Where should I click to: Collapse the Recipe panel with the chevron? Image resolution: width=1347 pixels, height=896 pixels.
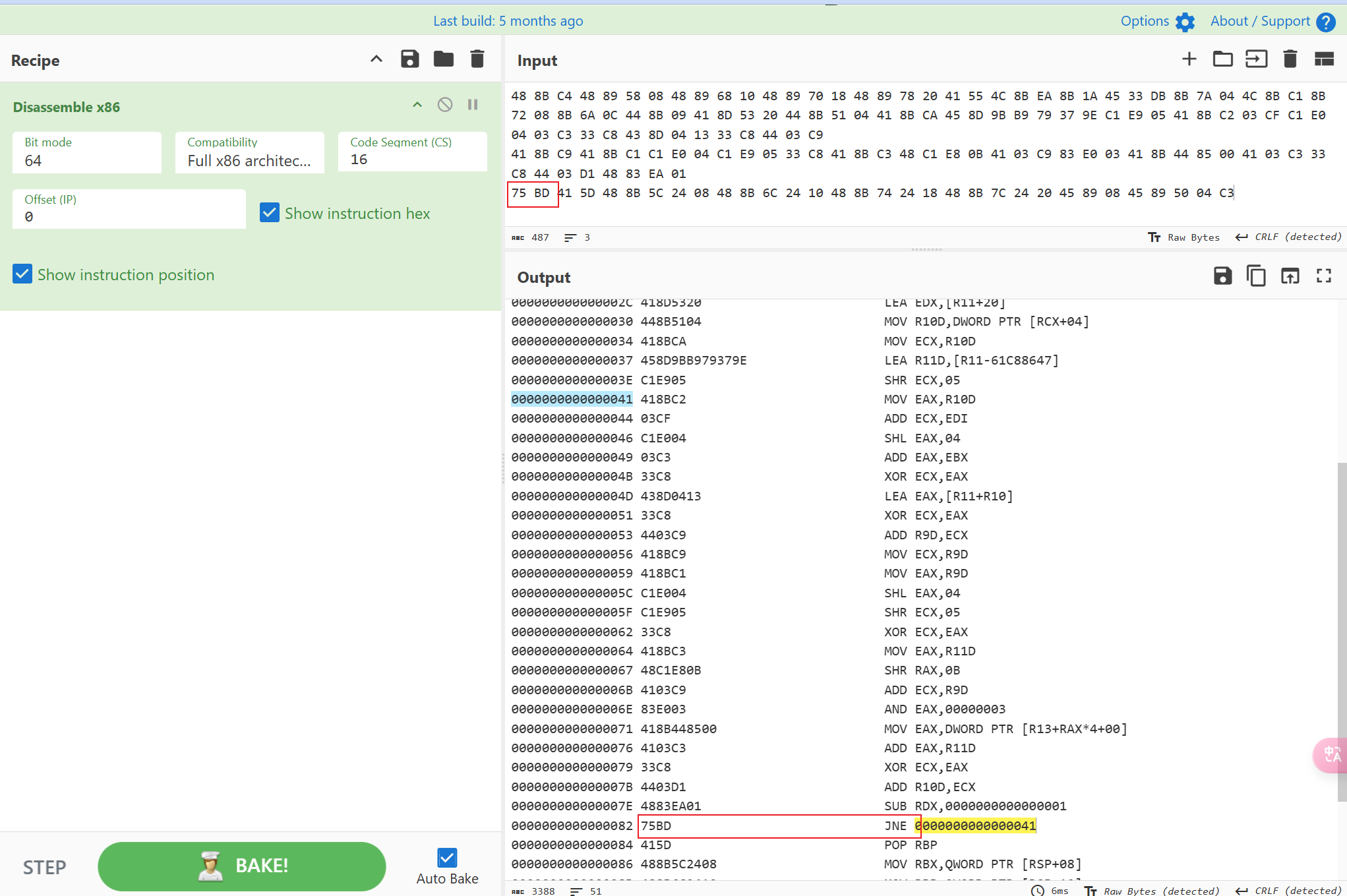(376, 59)
